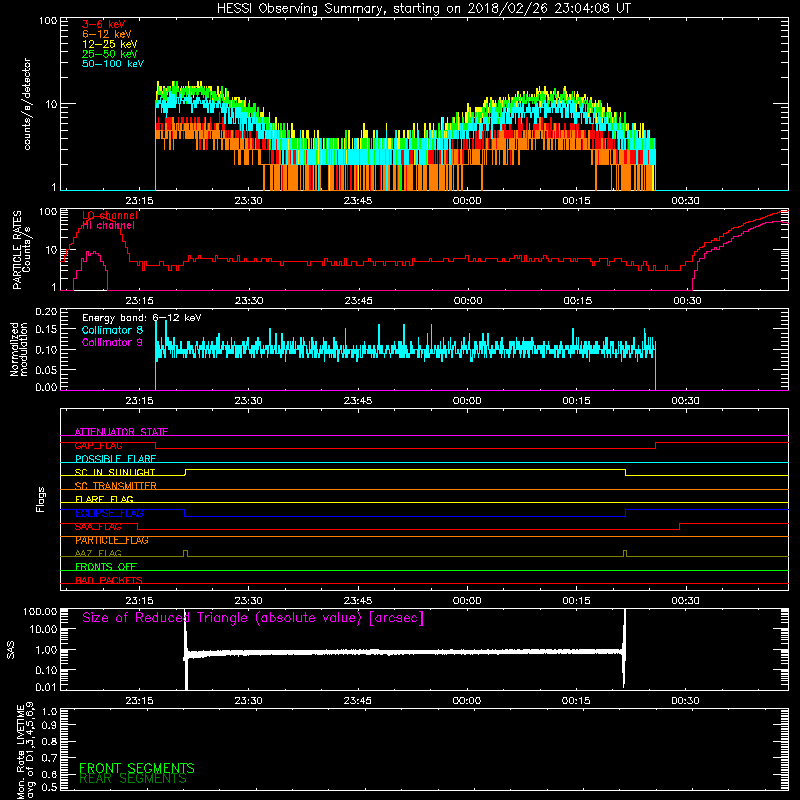Screen dimensions: 800x800
Task: Click the SC_TRANSMITTER flag label
Action: pyautogui.click(x=115, y=486)
